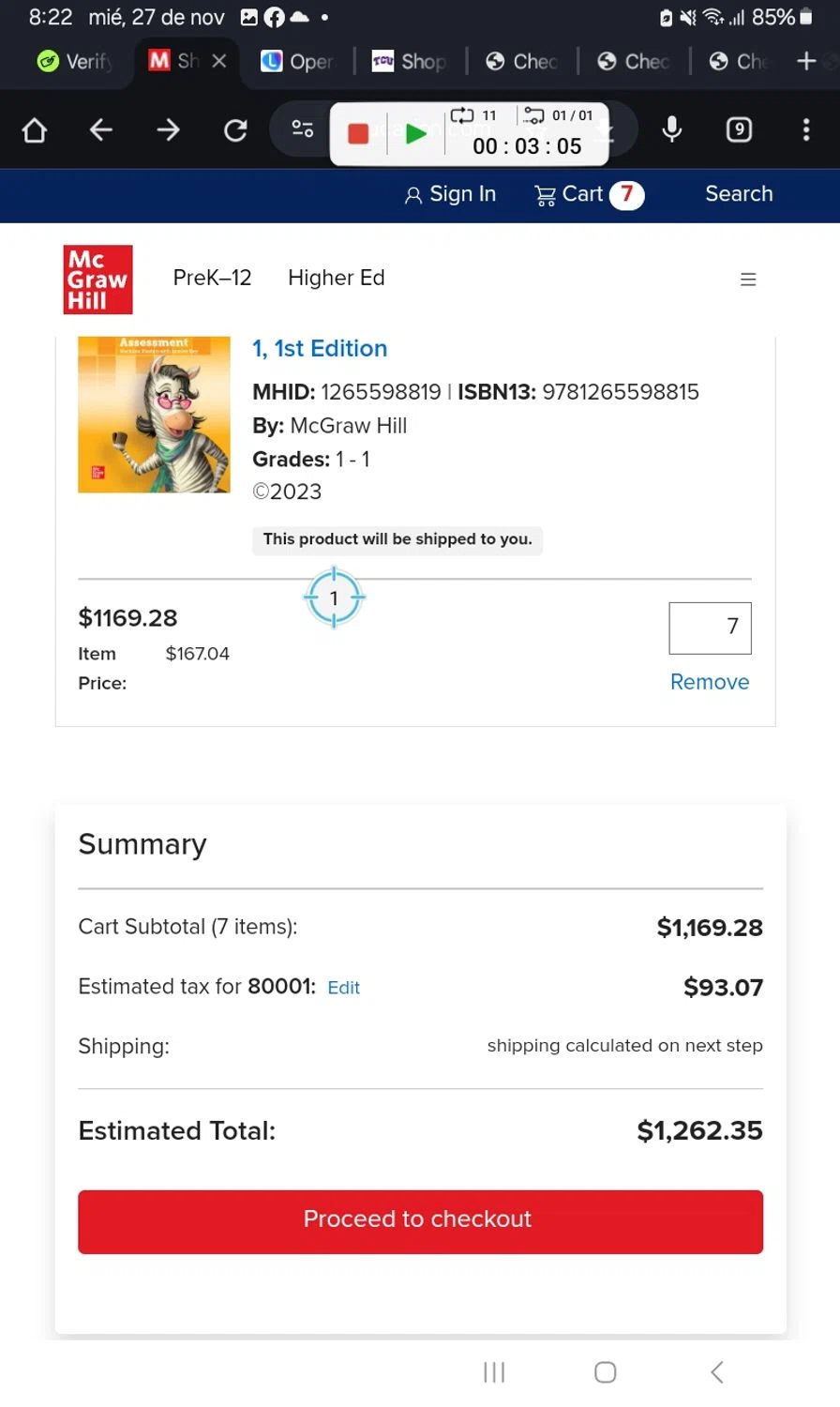The image size is (840, 1407).
Task: Click the McGraw Hill logo
Action: coord(97,280)
